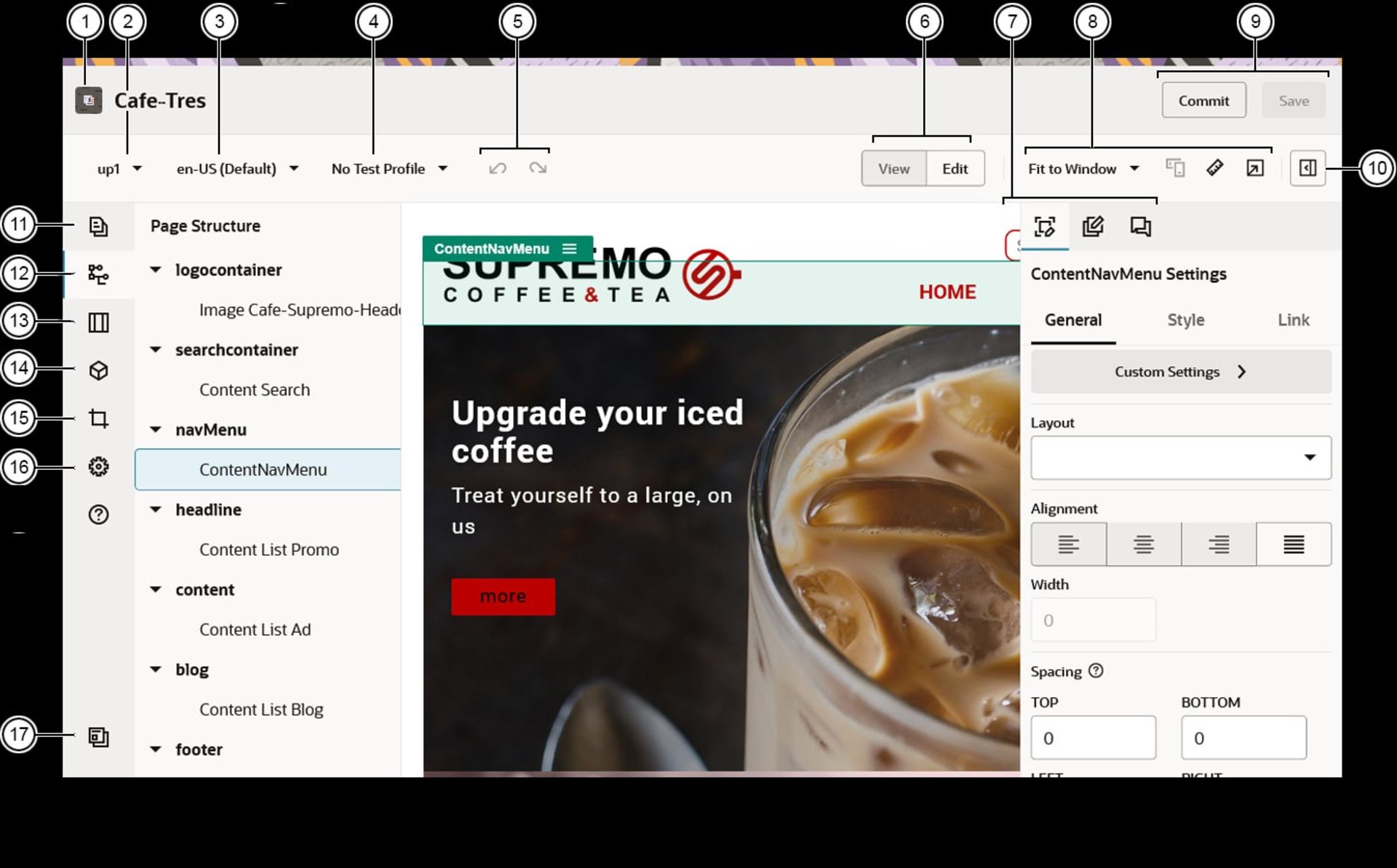Viewport: 1397px width, 868px height.
Task: Toggle the device preview icon
Action: tap(1175, 168)
